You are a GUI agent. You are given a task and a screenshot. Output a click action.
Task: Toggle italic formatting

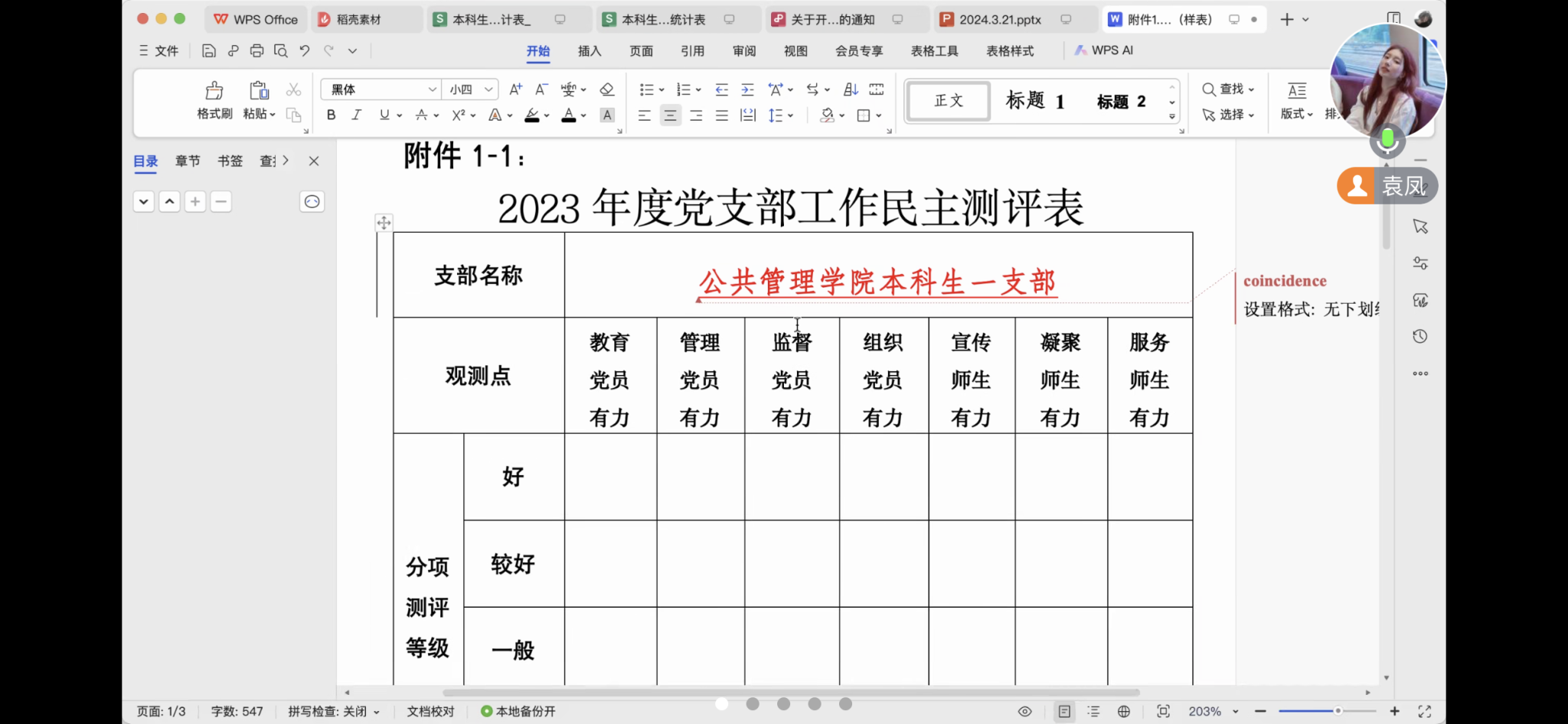click(x=356, y=116)
